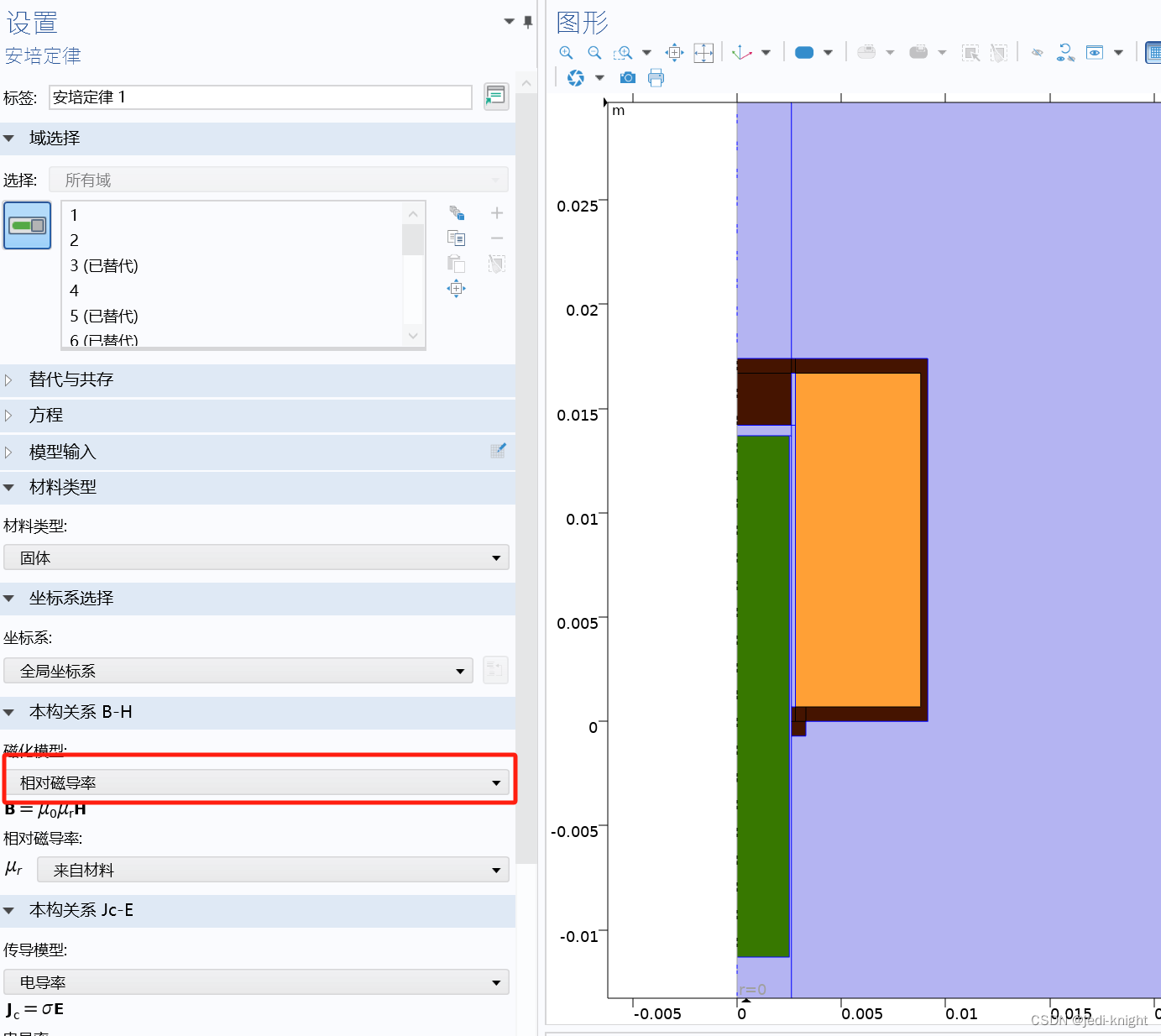
Task: Open the 相对磁导率 magnetization model dropdown
Action: (x=256, y=782)
